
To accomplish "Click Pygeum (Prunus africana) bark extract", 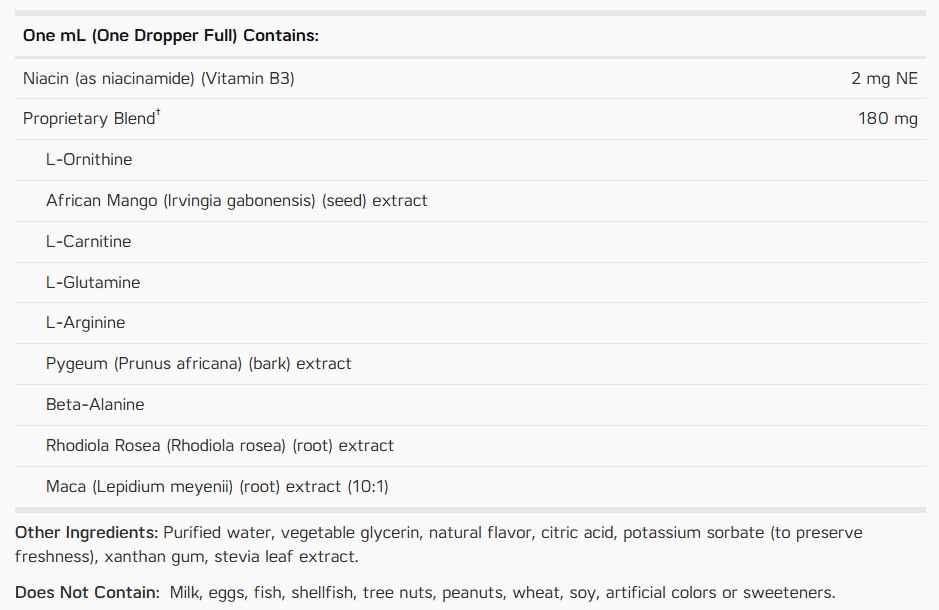I will tap(199, 364).
